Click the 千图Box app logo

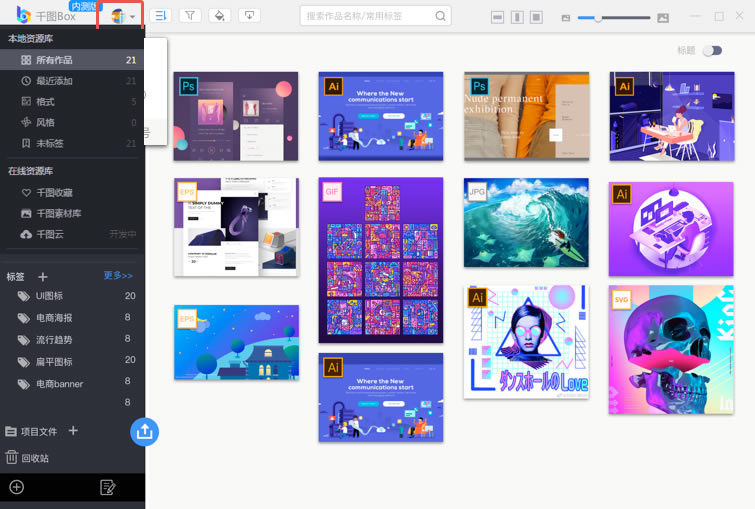46,16
